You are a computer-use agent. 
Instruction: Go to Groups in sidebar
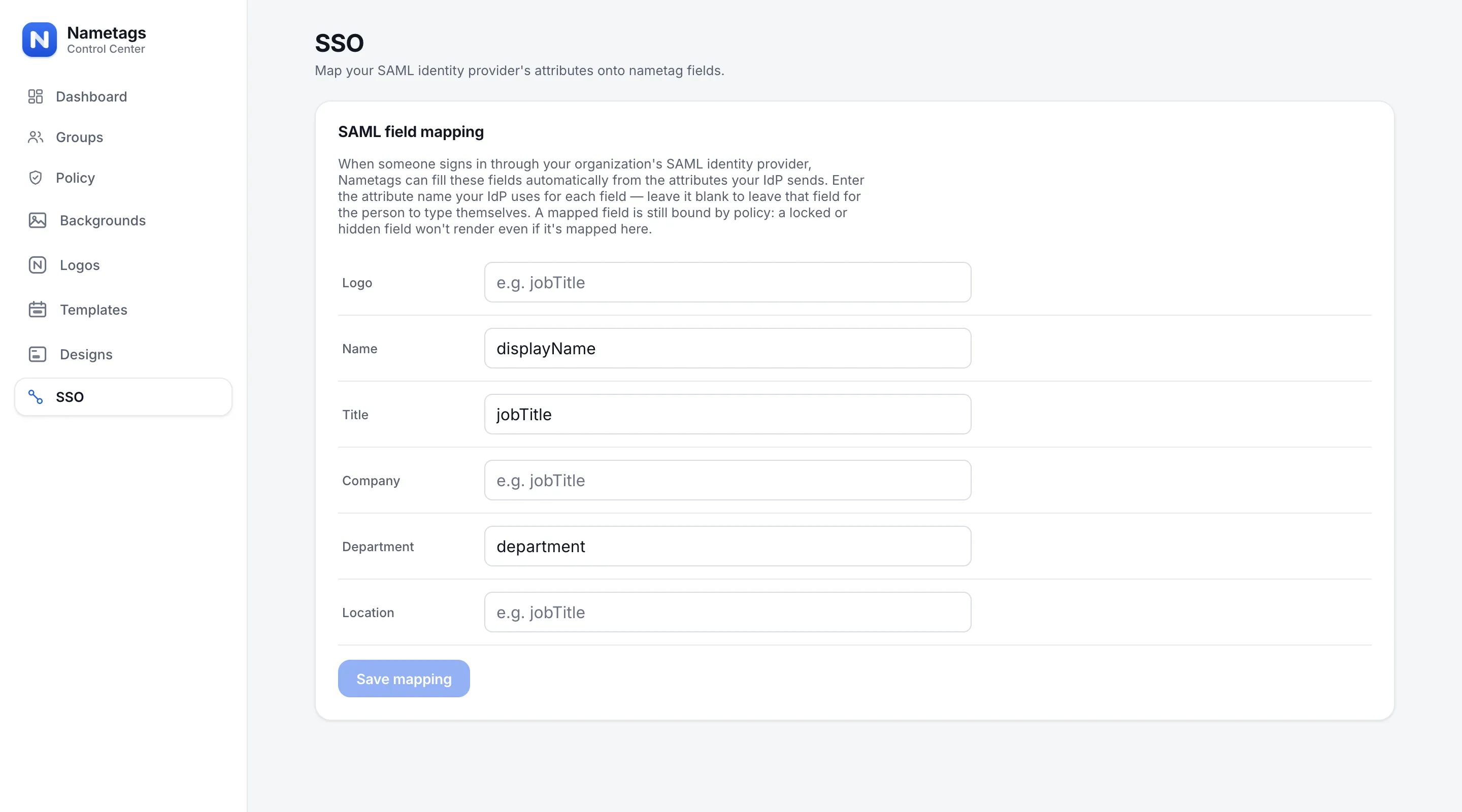(x=123, y=138)
